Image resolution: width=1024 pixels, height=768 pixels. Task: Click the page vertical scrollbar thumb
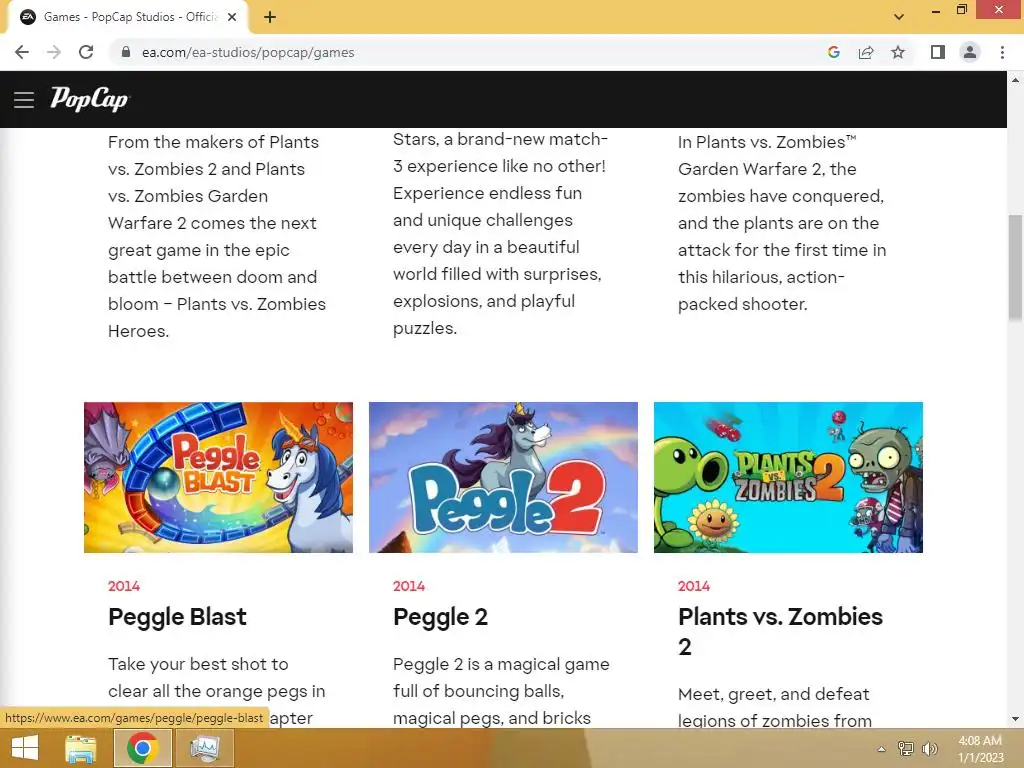pyautogui.click(x=1015, y=268)
